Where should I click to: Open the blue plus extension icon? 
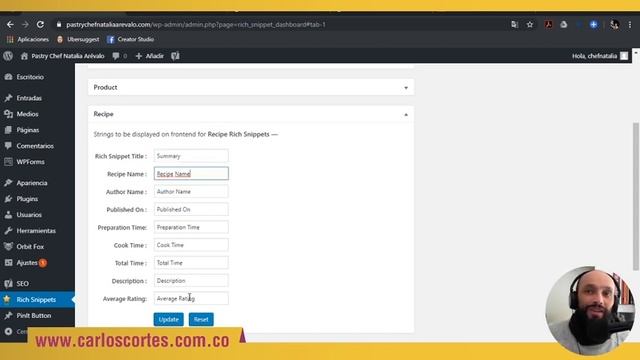click(x=593, y=24)
